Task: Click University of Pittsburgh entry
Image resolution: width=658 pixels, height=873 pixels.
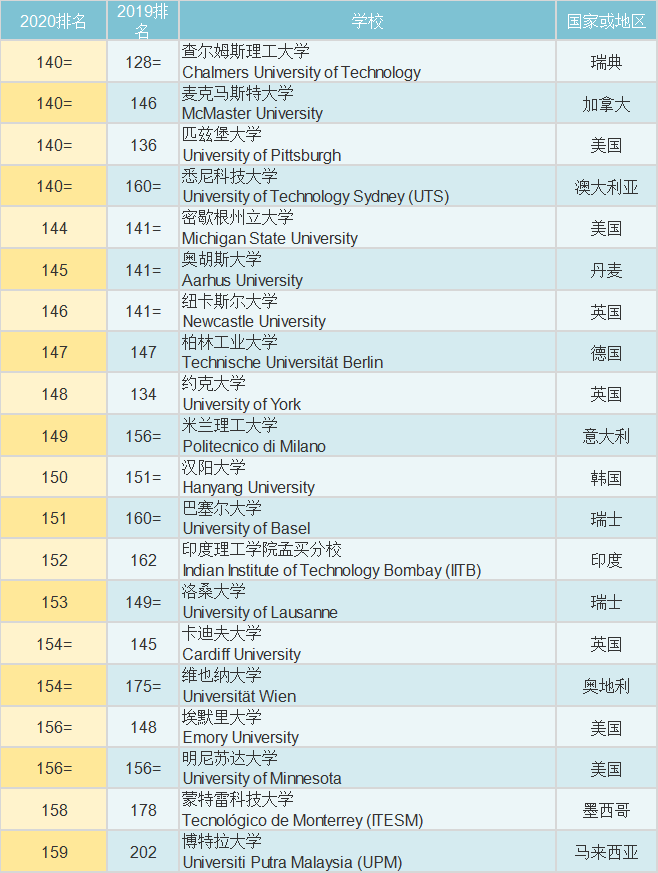Action: (x=262, y=155)
